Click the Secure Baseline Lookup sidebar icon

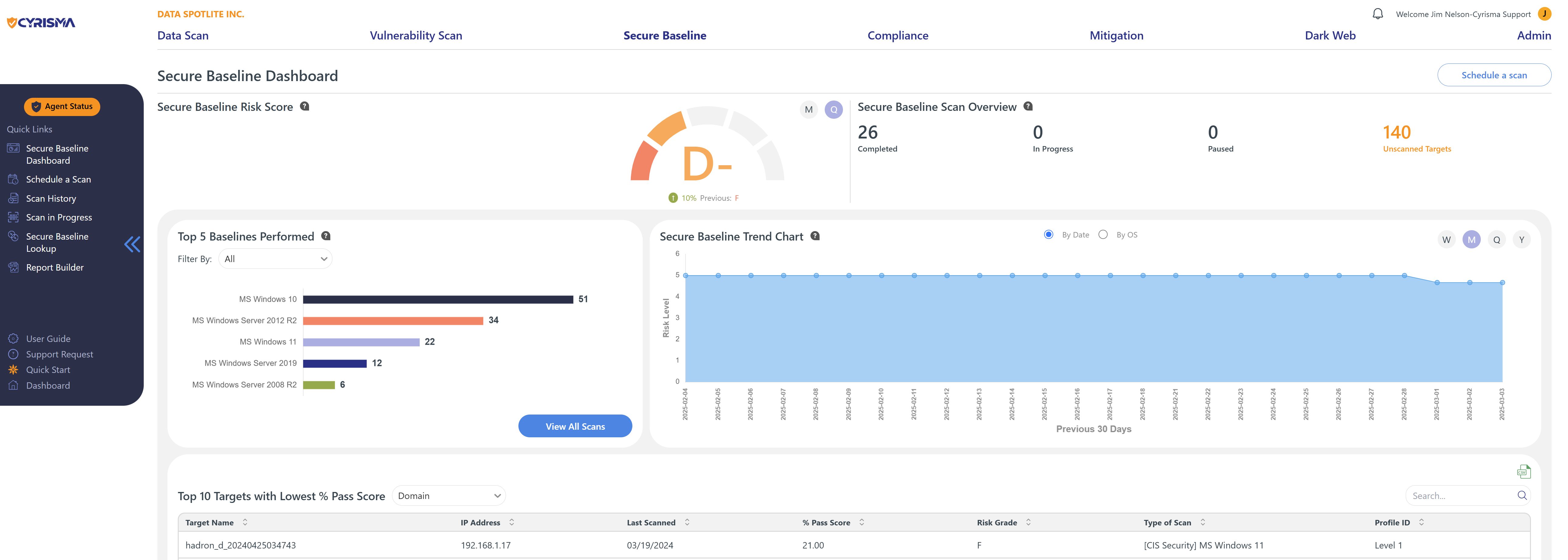click(13, 236)
